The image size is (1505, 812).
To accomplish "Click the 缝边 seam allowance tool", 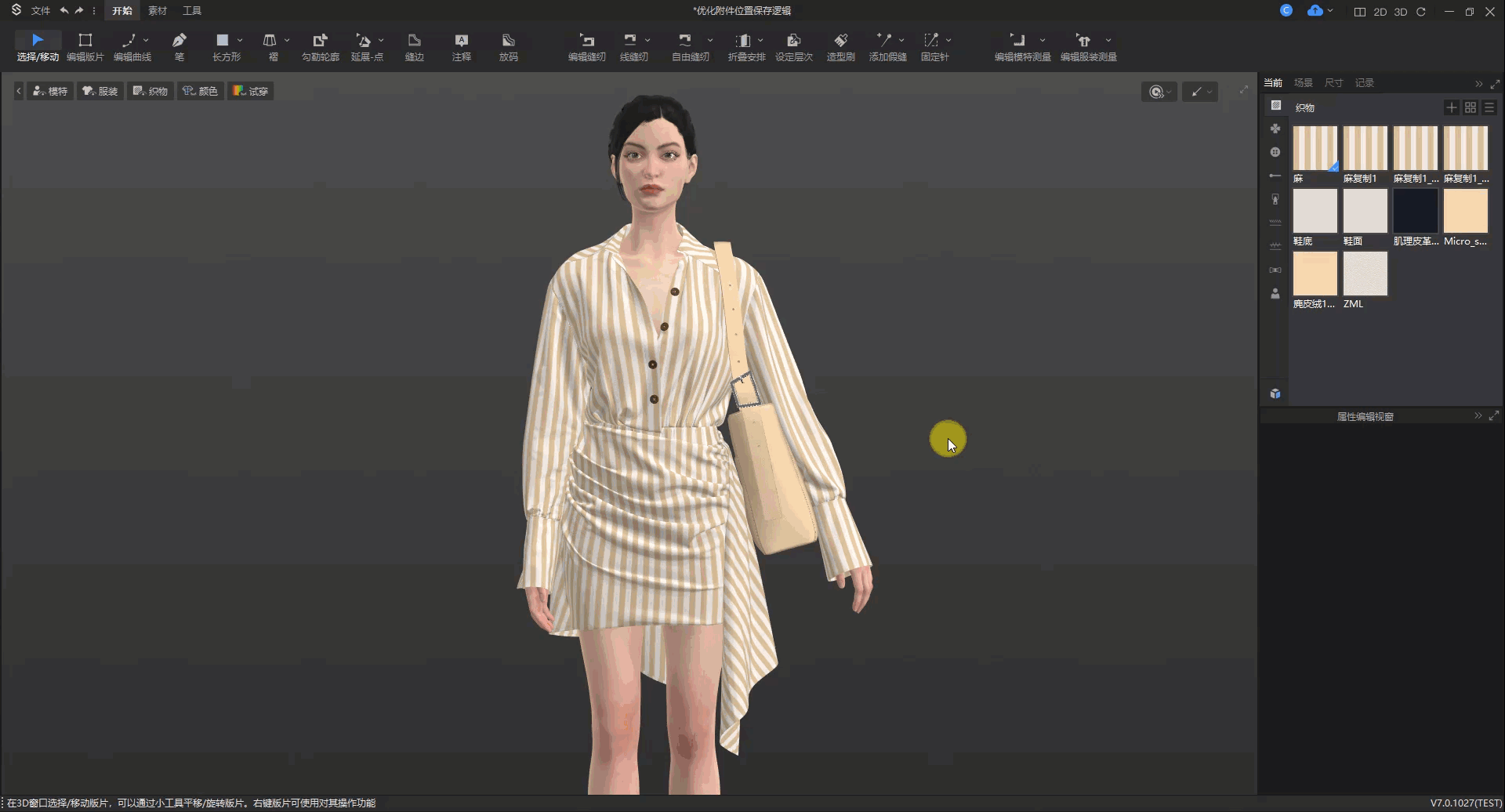I will coord(414,46).
